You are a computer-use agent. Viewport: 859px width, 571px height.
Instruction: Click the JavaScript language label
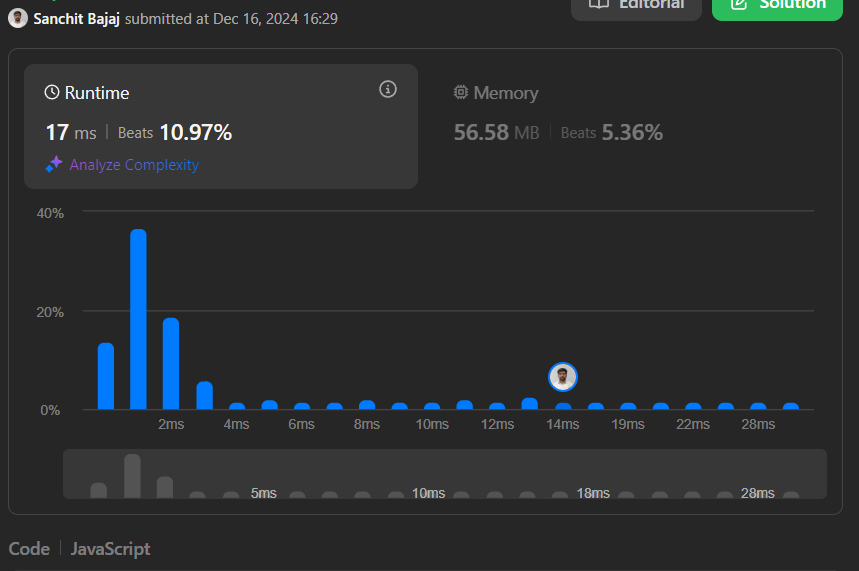click(110, 549)
